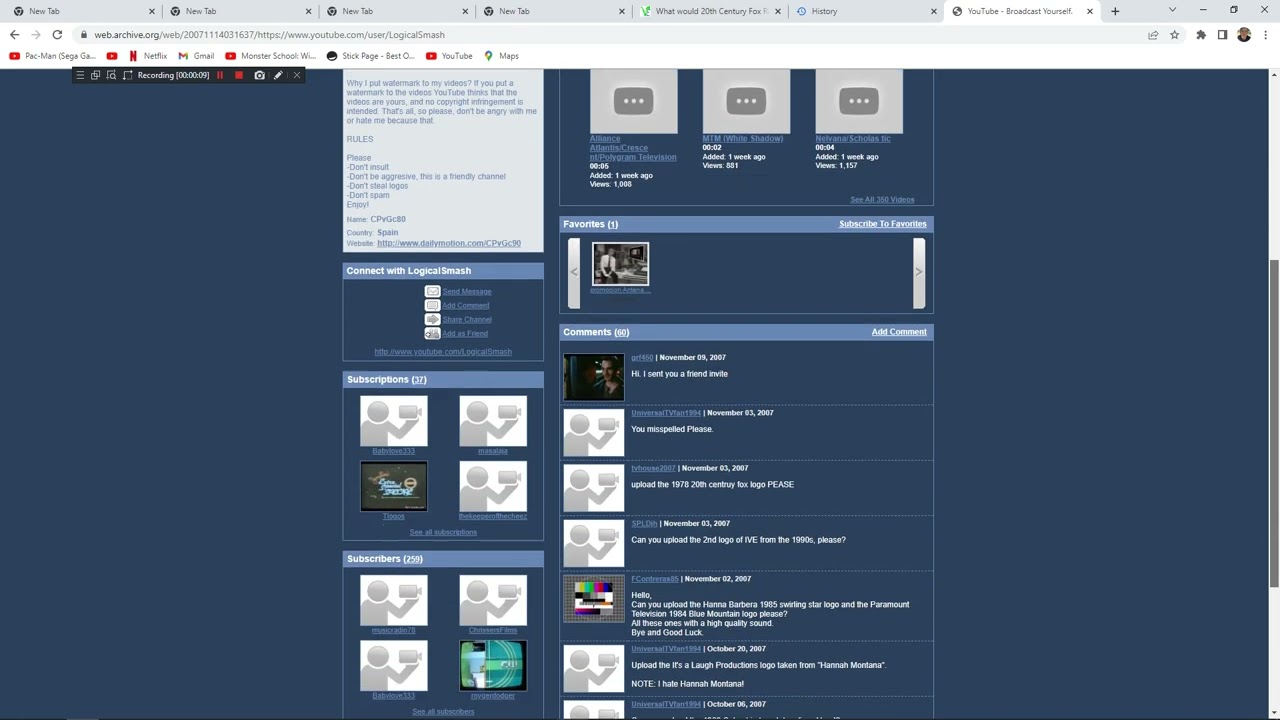
Task: Open the recorder pencil annotation tool
Action: 278,75
